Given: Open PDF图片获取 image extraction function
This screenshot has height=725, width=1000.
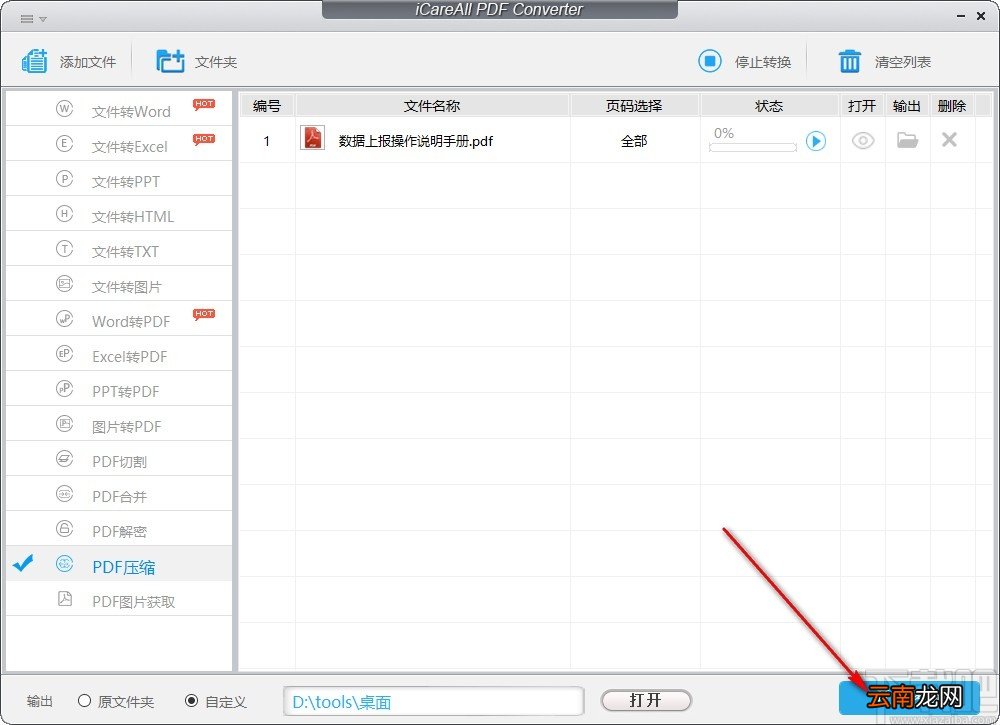Looking at the screenshot, I should 119,599.
